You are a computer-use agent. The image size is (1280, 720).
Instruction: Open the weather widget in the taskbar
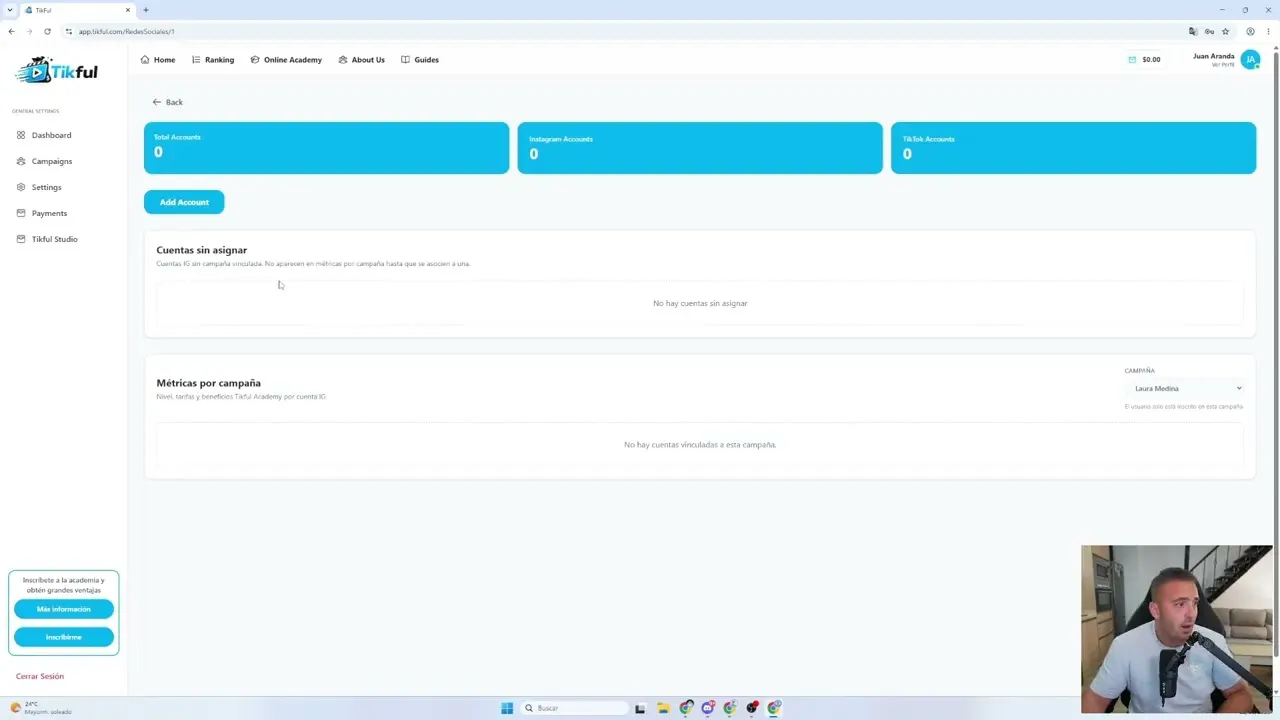click(x=40, y=708)
